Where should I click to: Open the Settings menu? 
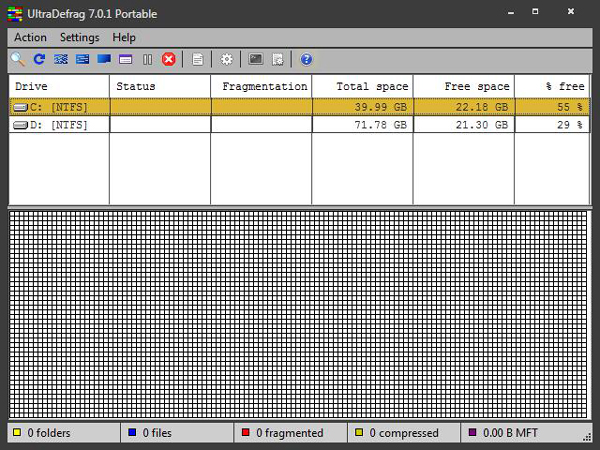pyautogui.click(x=80, y=37)
